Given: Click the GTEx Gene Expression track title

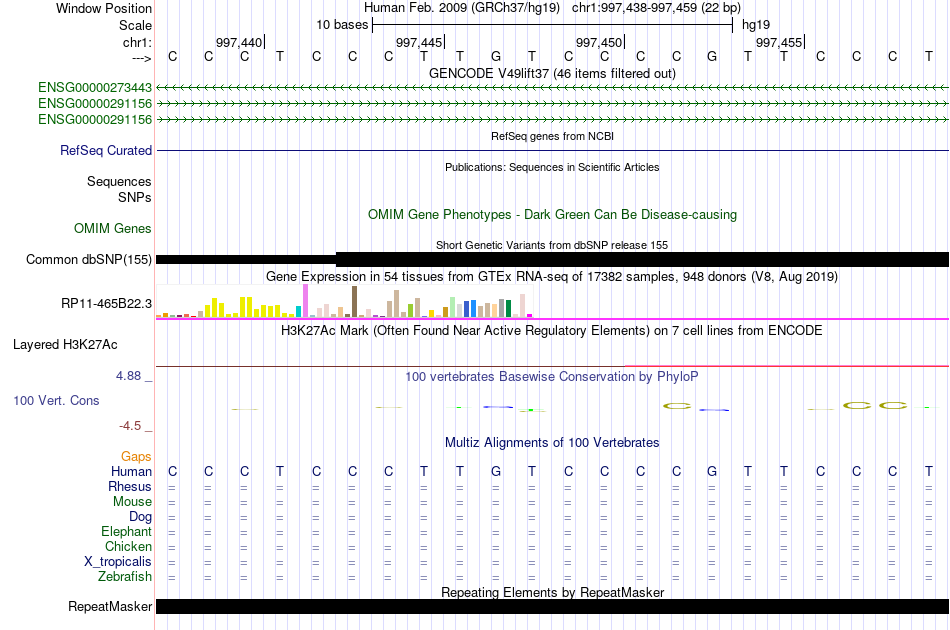Looking at the screenshot, I should point(552,277).
